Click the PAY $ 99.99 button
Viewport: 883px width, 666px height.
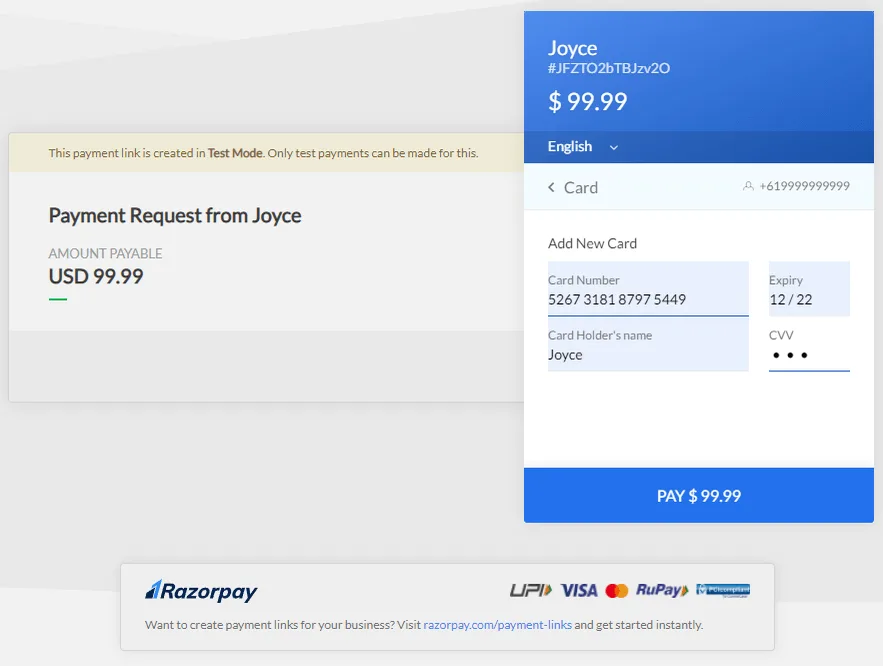pyautogui.click(x=698, y=495)
